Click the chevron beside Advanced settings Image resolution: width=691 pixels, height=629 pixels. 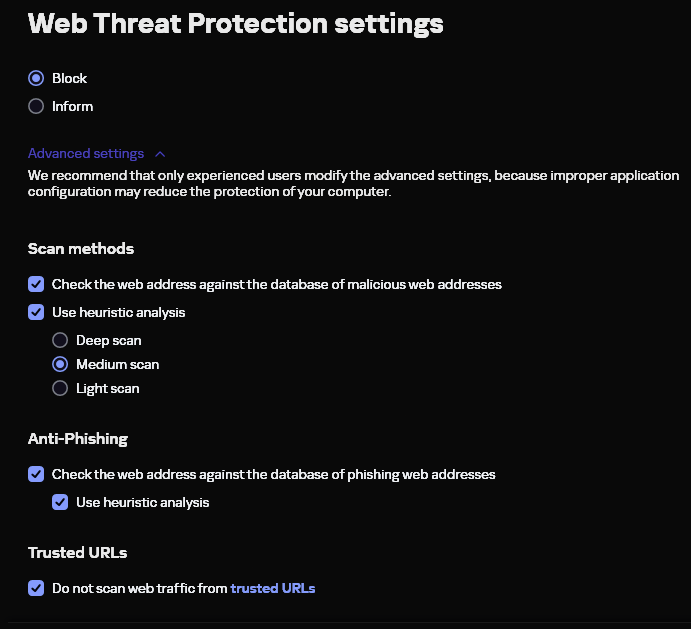pos(160,154)
